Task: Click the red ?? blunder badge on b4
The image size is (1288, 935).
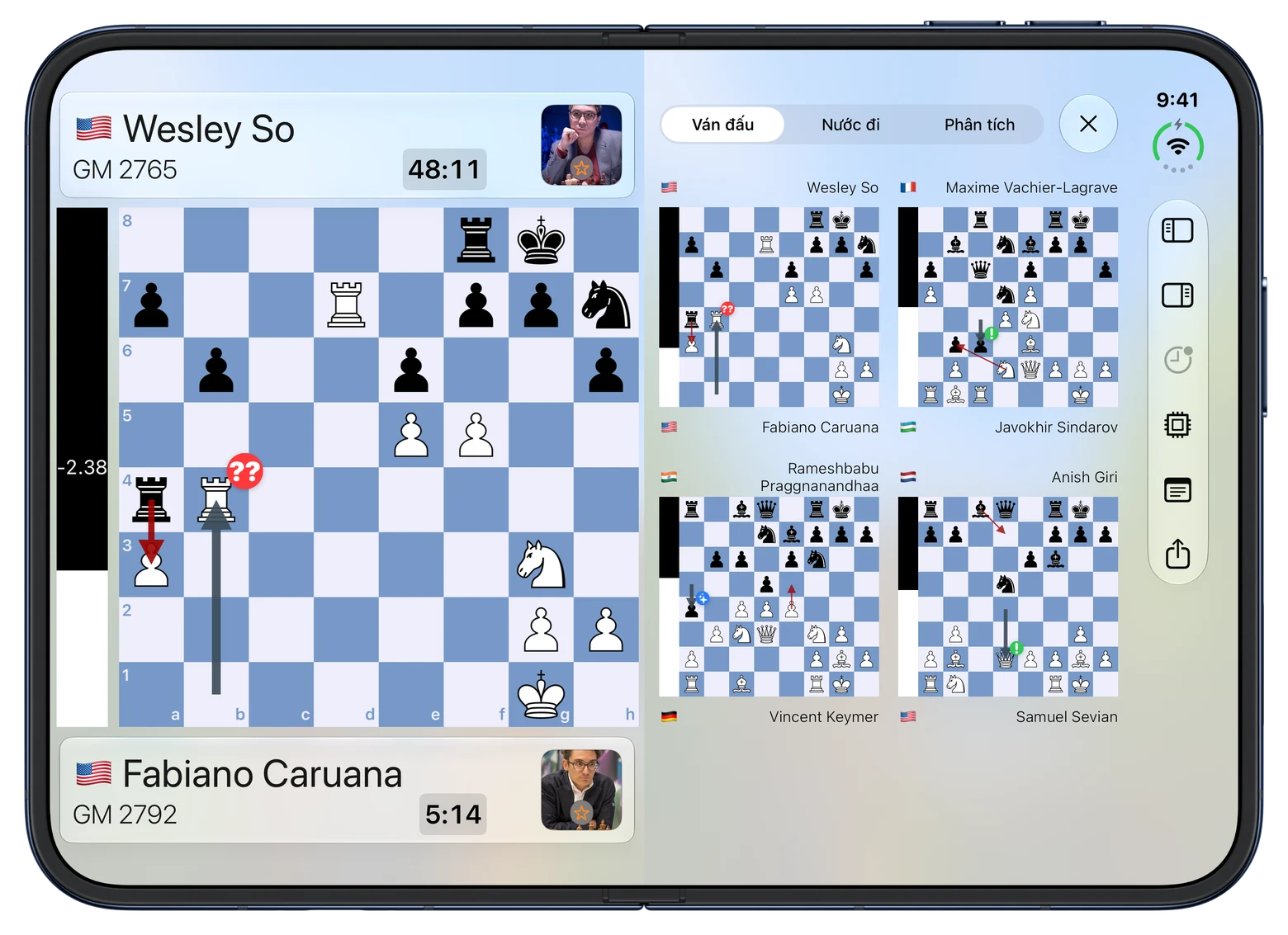Action: [x=244, y=471]
